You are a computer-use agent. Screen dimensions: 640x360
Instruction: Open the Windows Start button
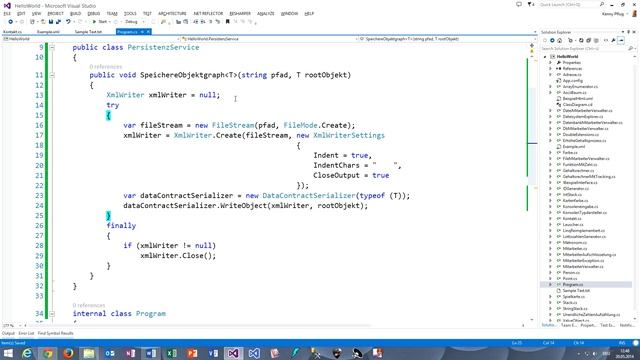tap(8, 353)
